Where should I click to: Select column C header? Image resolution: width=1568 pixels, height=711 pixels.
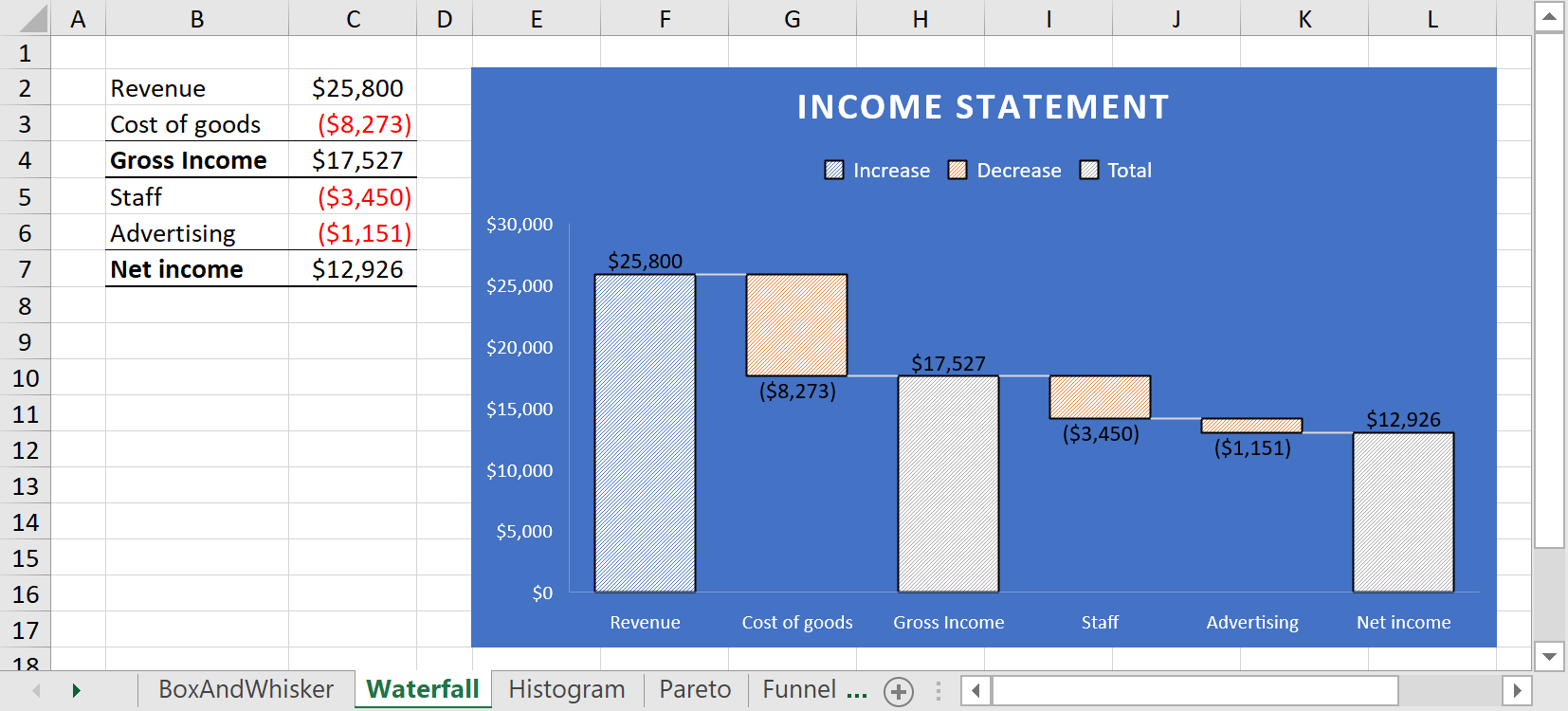point(353,19)
